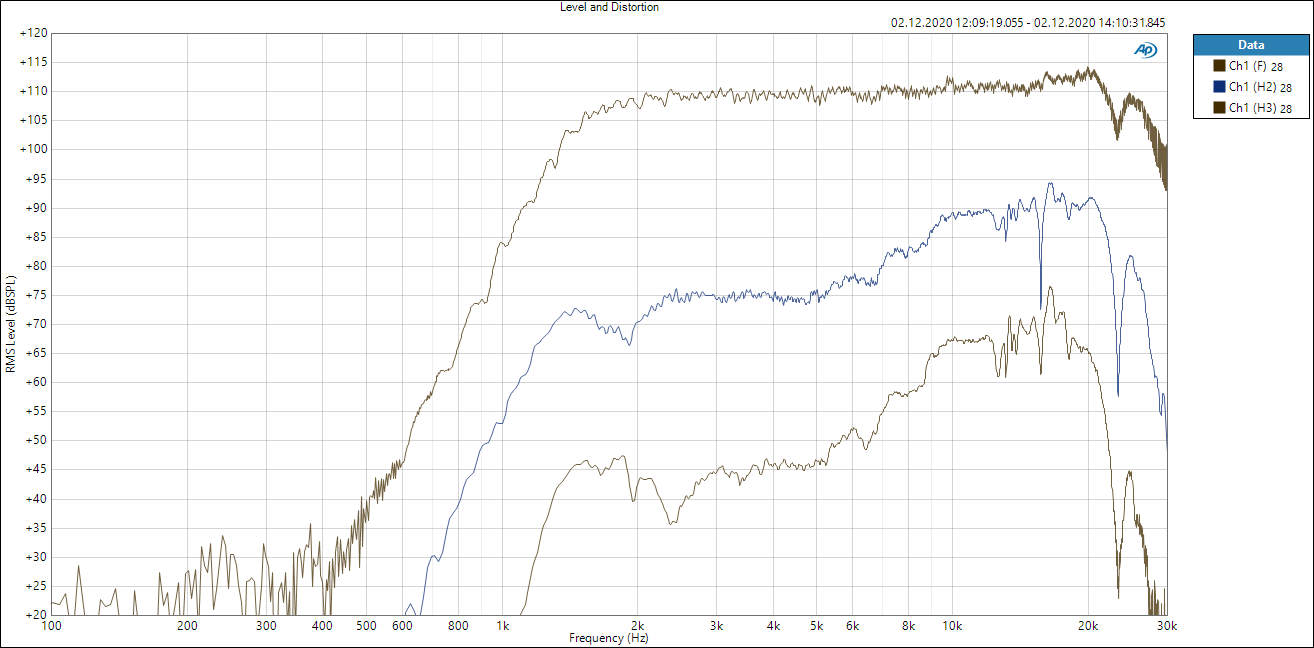Viewport: 1314px width, 648px height.
Task: Click the measurement timestamp range text
Action: point(1028,23)
